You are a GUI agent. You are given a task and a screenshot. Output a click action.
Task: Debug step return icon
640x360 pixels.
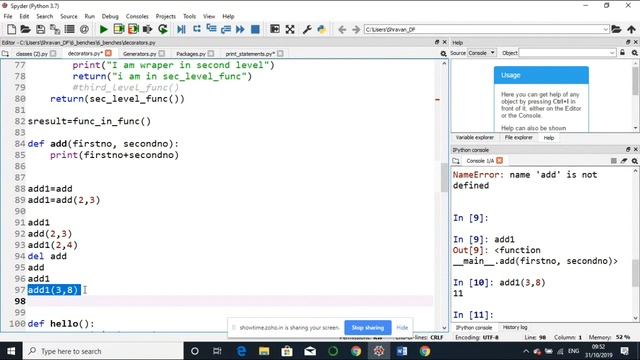(225, 29)
